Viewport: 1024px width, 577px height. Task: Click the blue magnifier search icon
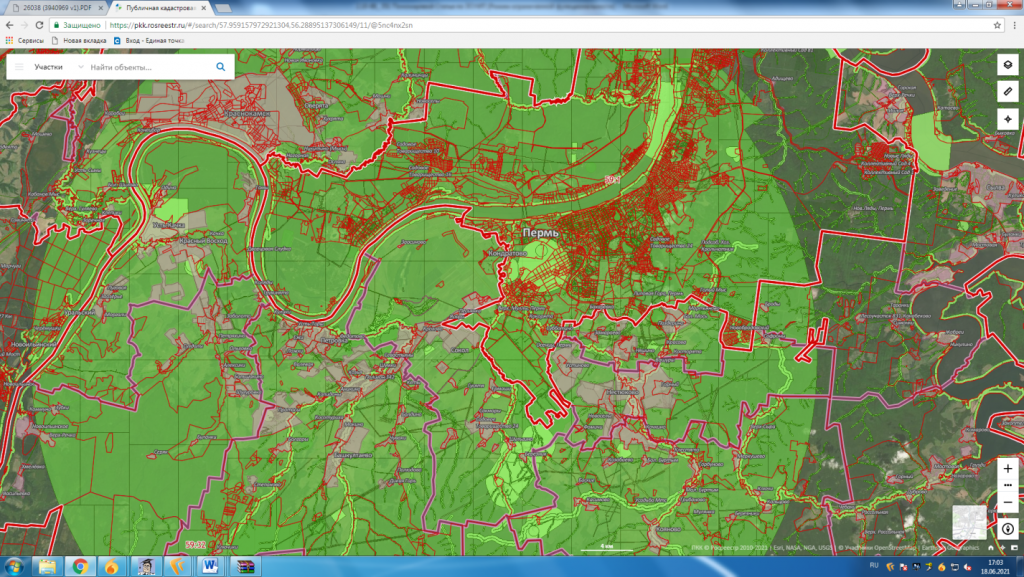pos(221,67)
